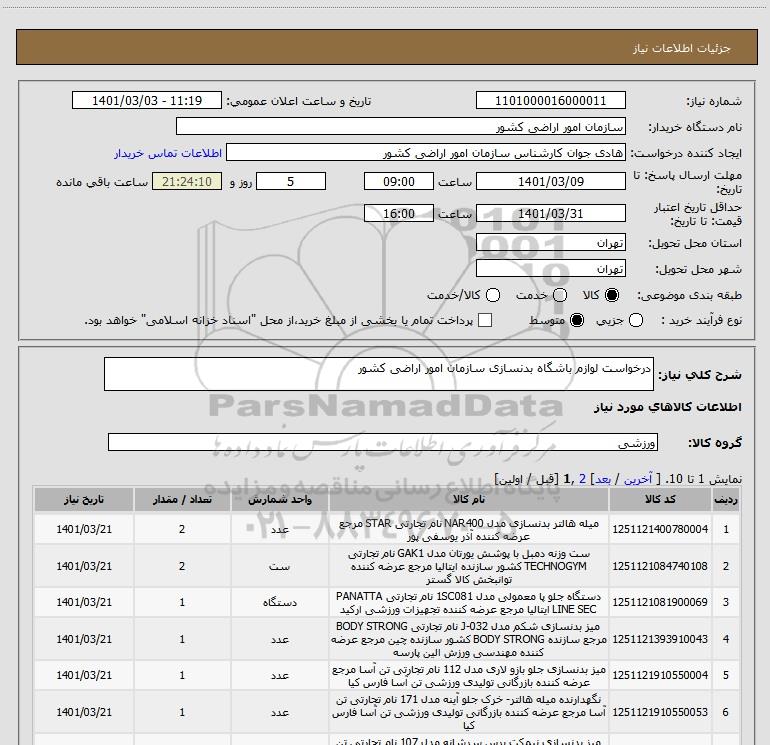Click the model 112 Larry bench name in row 5

(468, 676)
